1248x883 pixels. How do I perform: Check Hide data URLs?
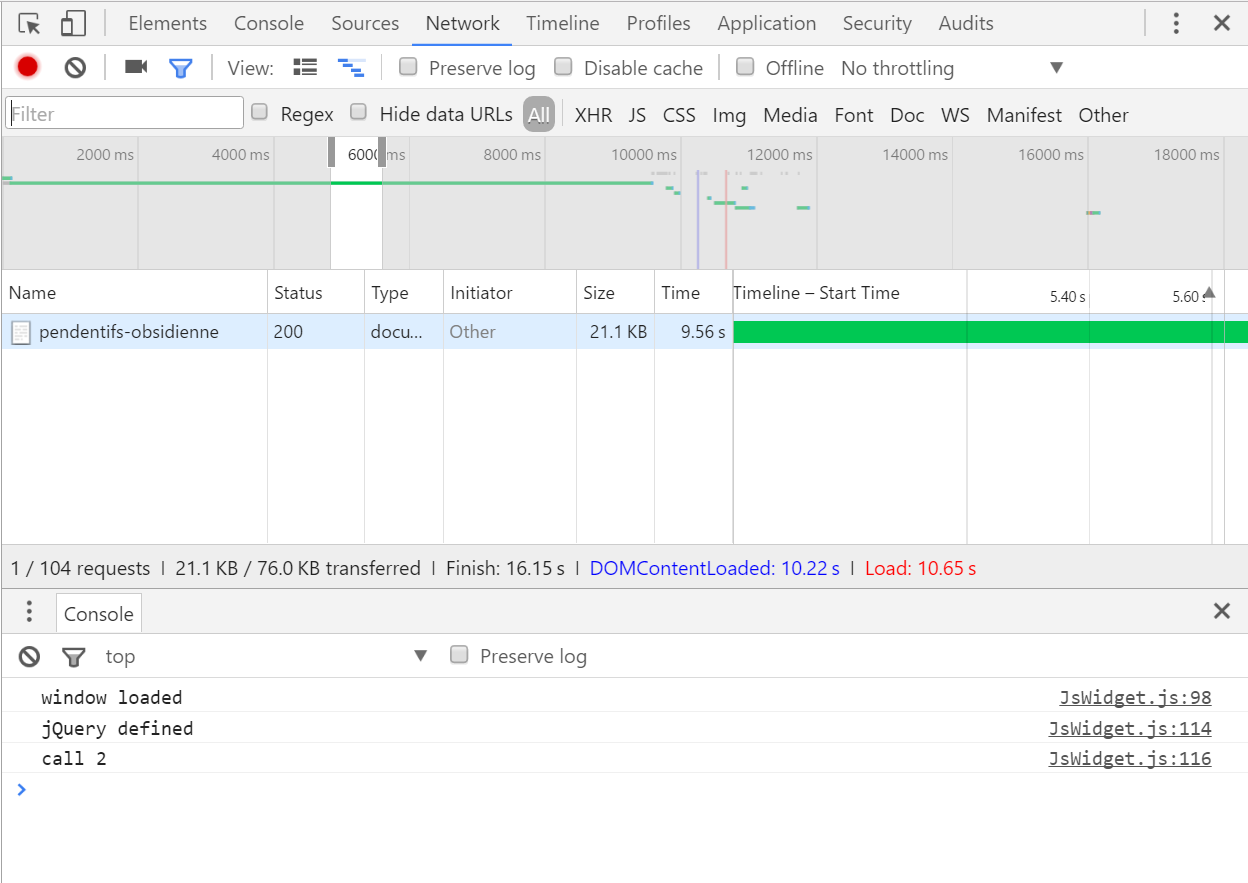tap(358, 112)
